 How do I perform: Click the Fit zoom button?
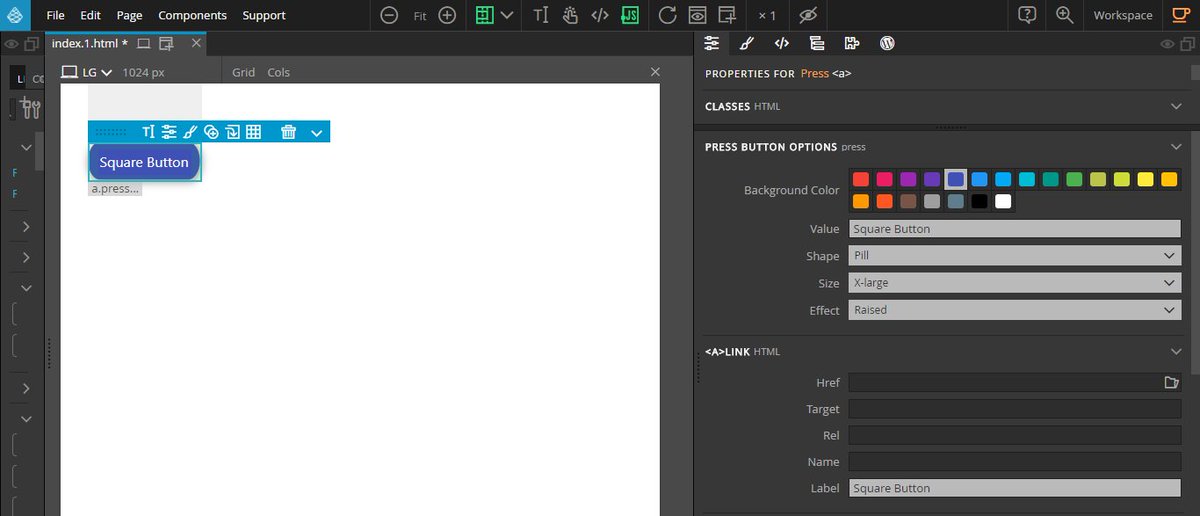(420, 16)
